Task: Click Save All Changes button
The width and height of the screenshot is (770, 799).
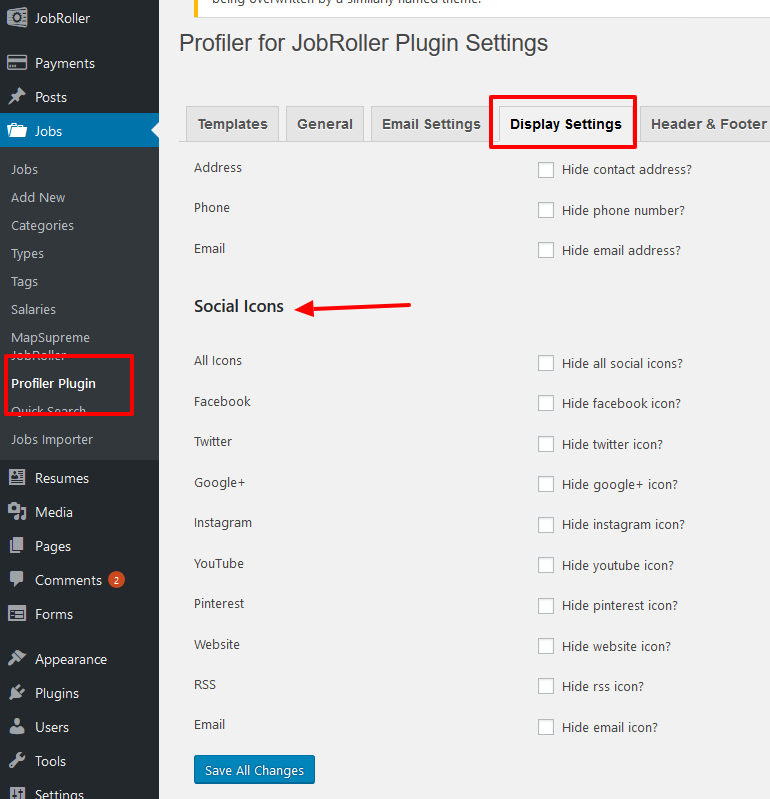Action: coord(254,770)
